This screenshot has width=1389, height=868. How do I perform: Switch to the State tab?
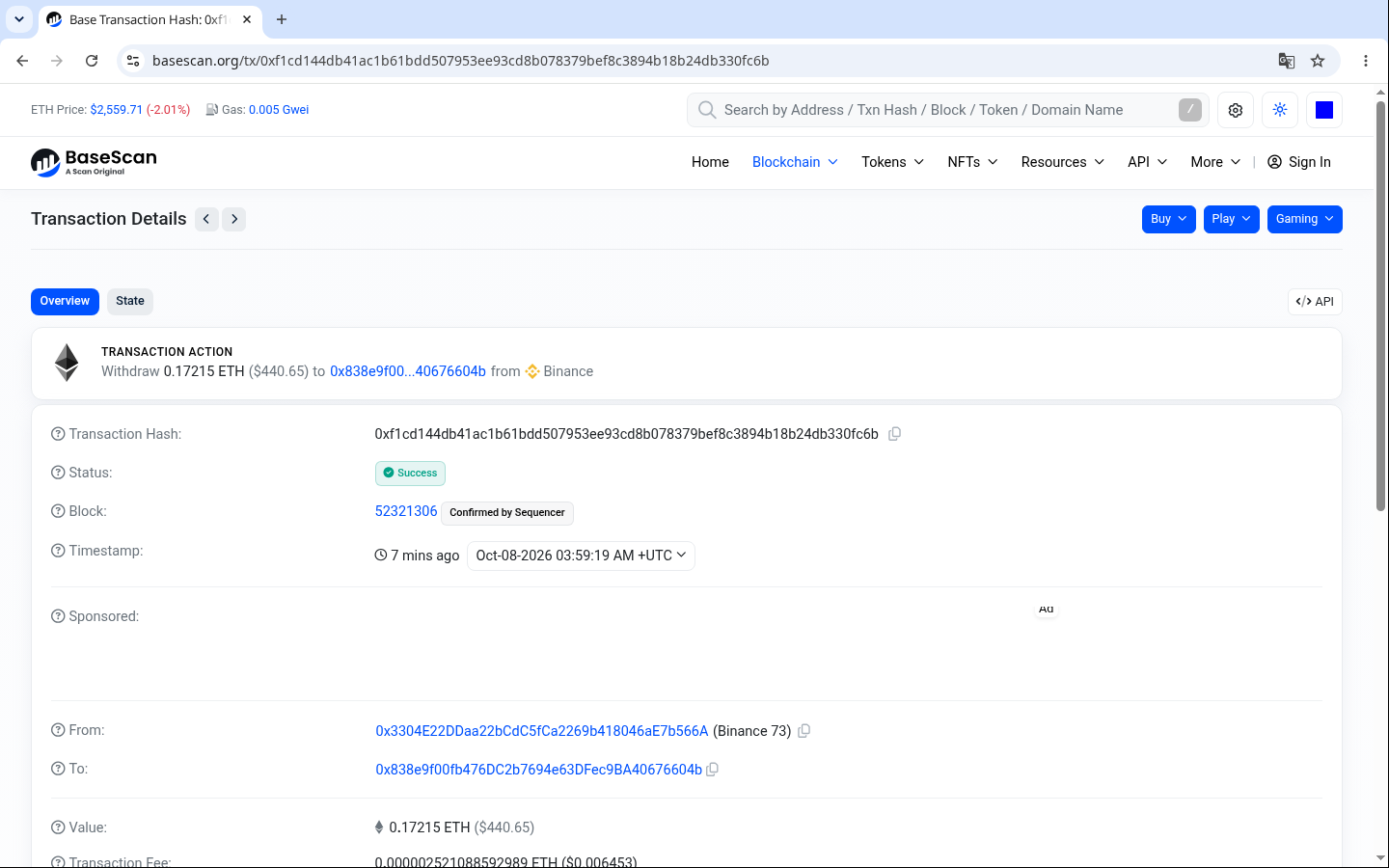[x=130, y=301]
